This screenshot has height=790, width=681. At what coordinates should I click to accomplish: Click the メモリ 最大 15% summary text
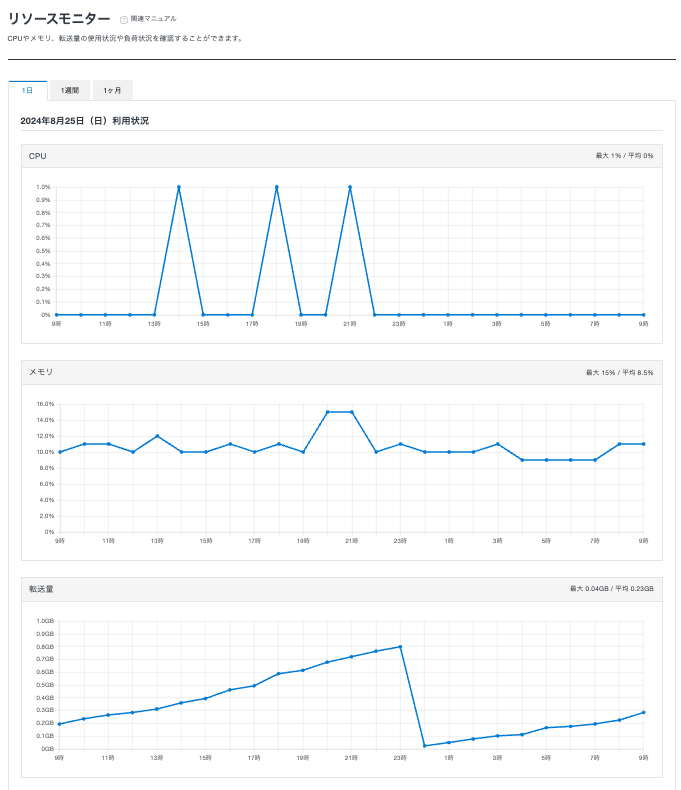[619, 372]
